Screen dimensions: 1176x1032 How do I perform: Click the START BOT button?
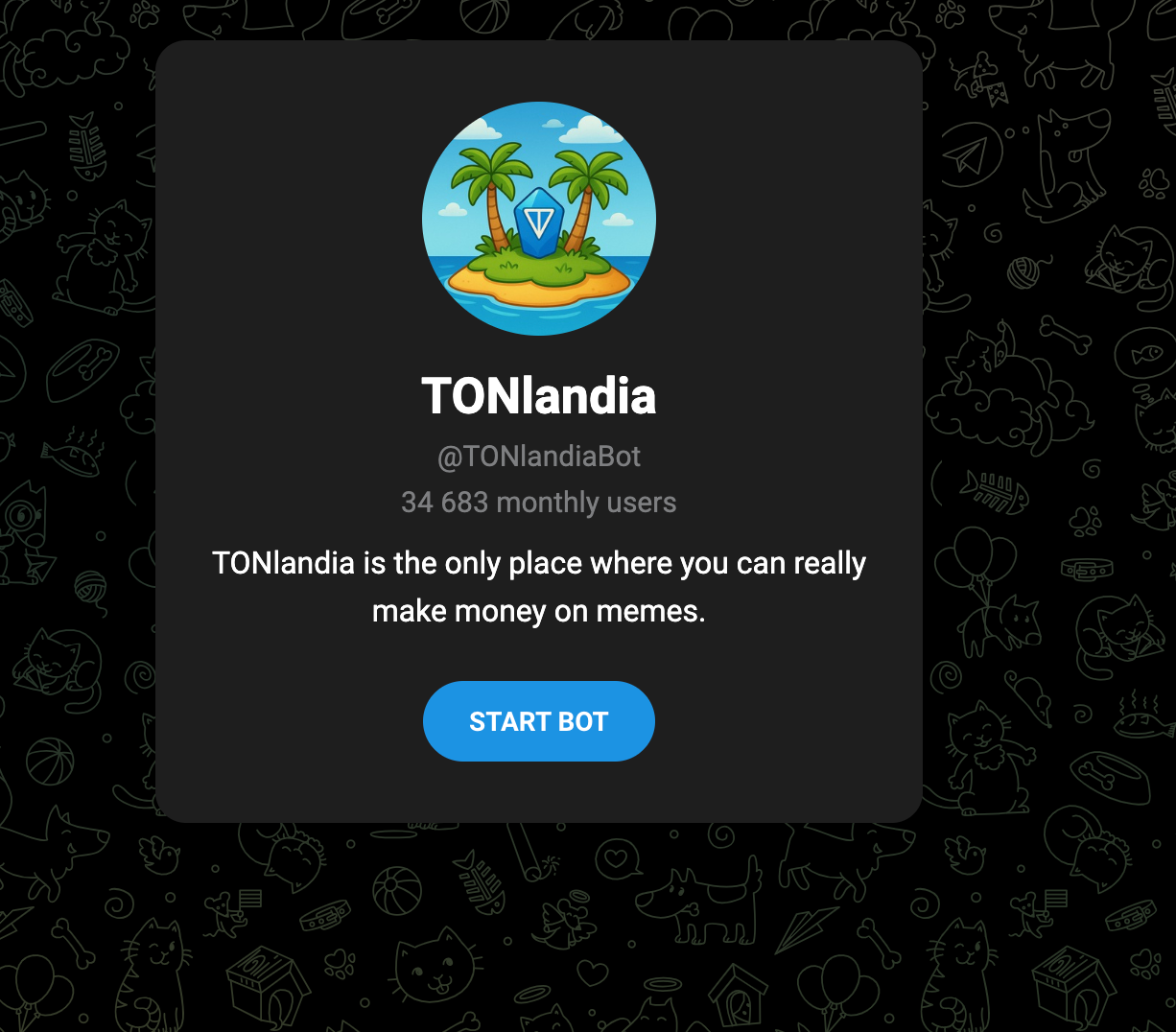(x=538, y=721)
